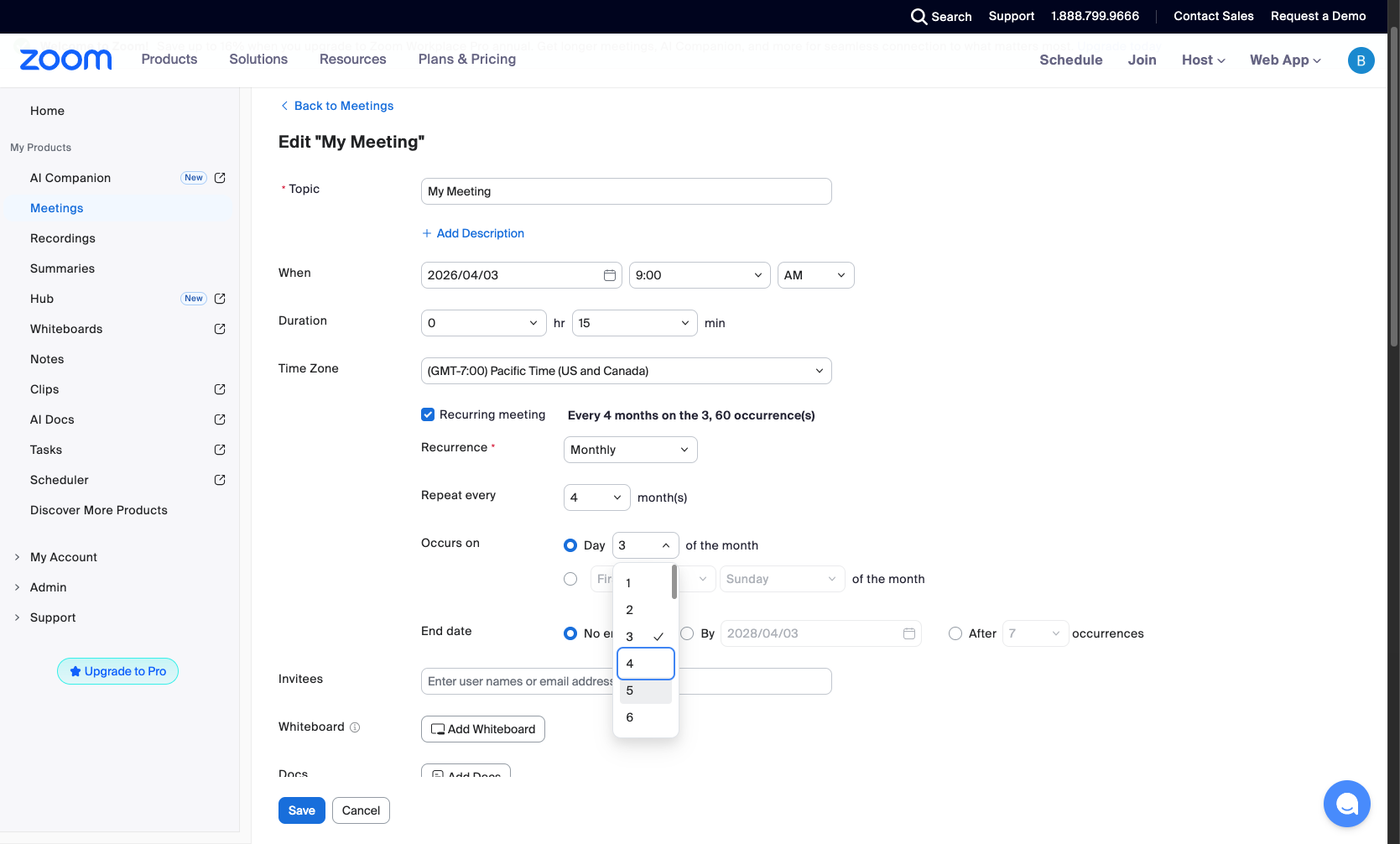Open the Host dropdown menu
Image resolution: width=1400 pixels, height=844 pixels.
(1204, 60)
